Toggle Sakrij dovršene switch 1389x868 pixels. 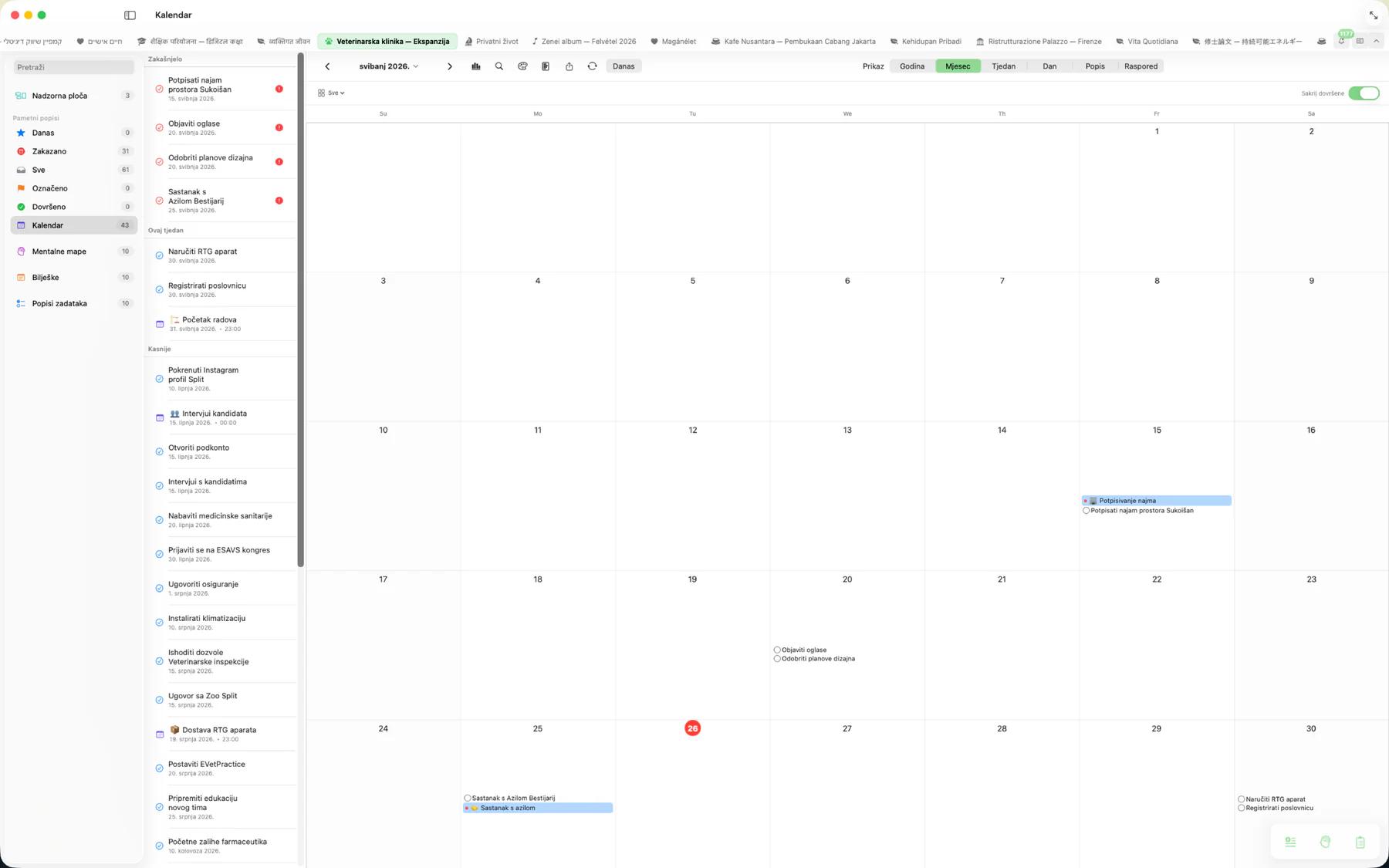1364,93
